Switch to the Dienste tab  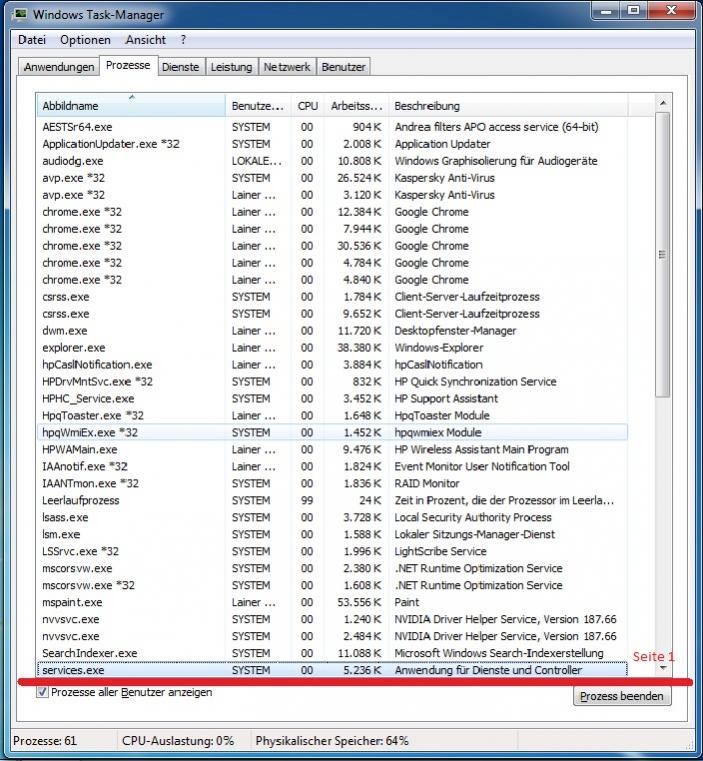pos(181,67)
